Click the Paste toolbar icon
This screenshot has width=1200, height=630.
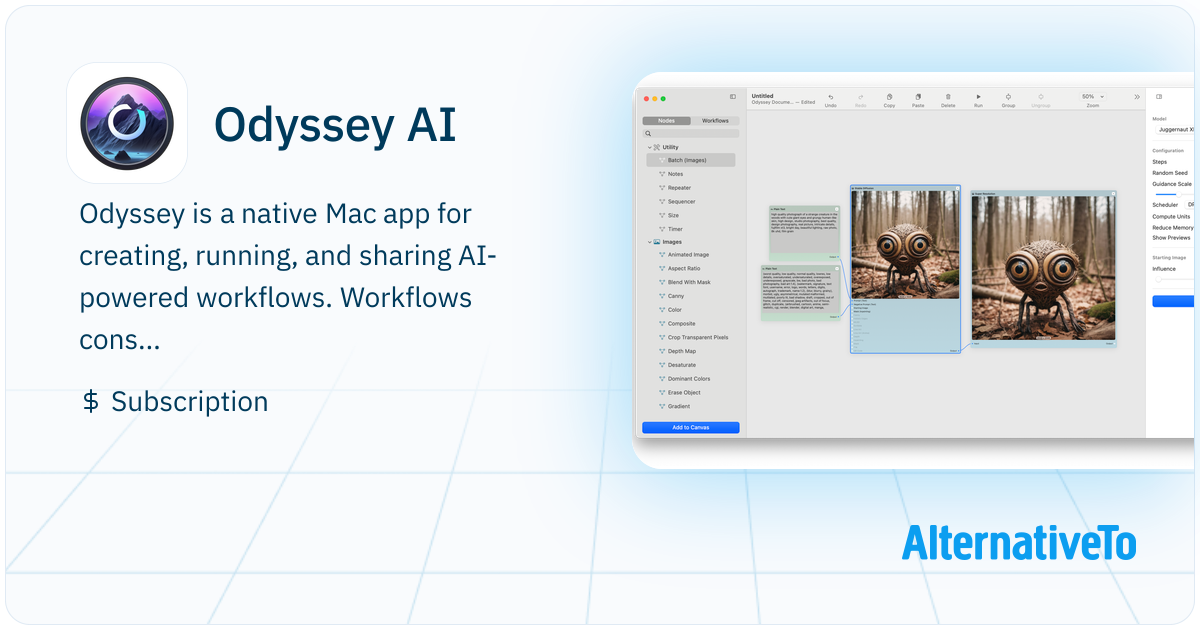point(918,97)
